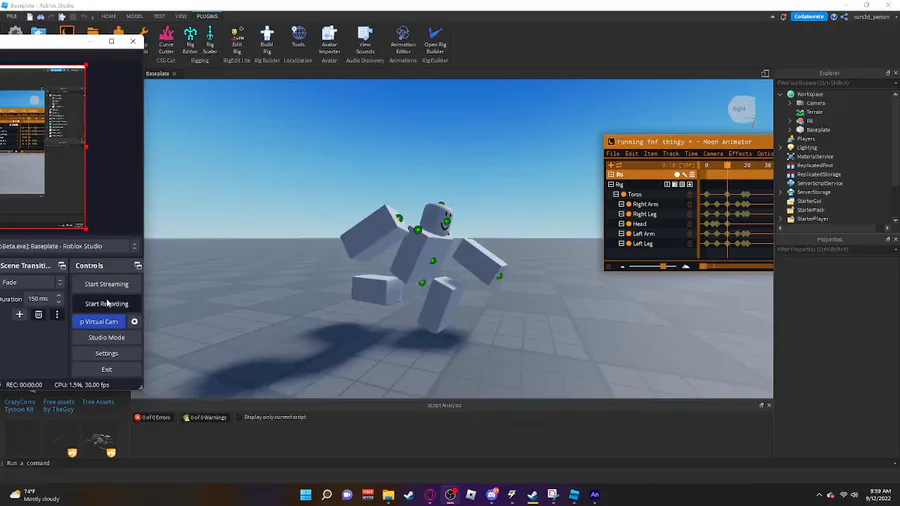This screenshot has width=900, height=506.
Task: Launch the Rig Editor plugin
Action: click(190, 40)
